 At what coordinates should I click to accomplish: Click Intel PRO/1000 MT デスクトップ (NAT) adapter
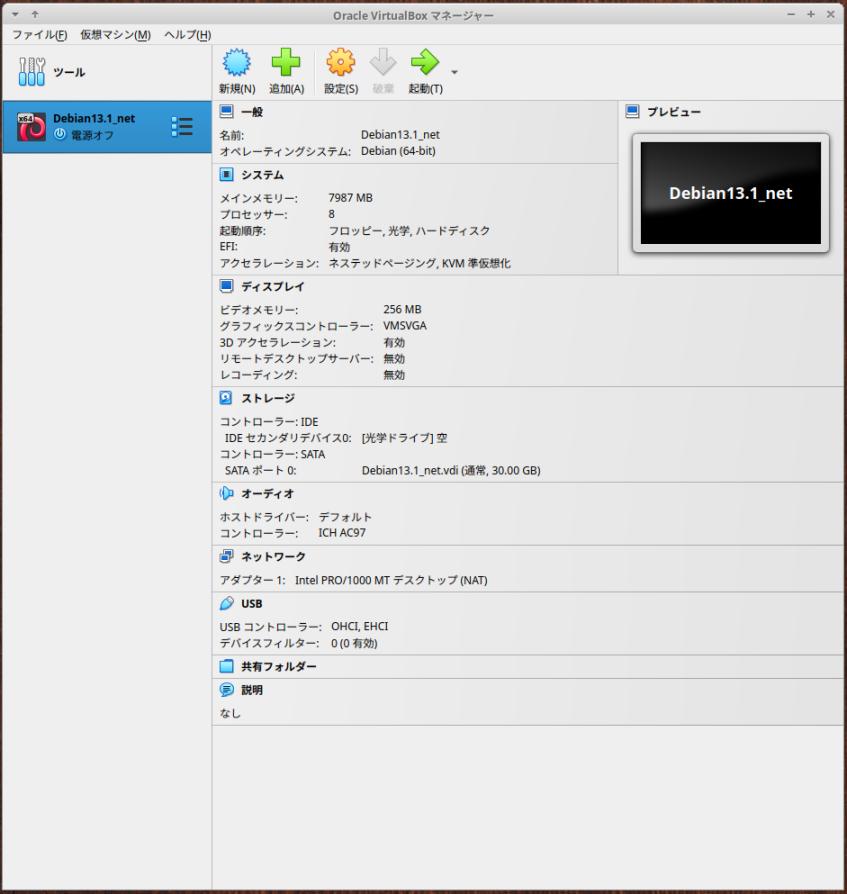391,580
